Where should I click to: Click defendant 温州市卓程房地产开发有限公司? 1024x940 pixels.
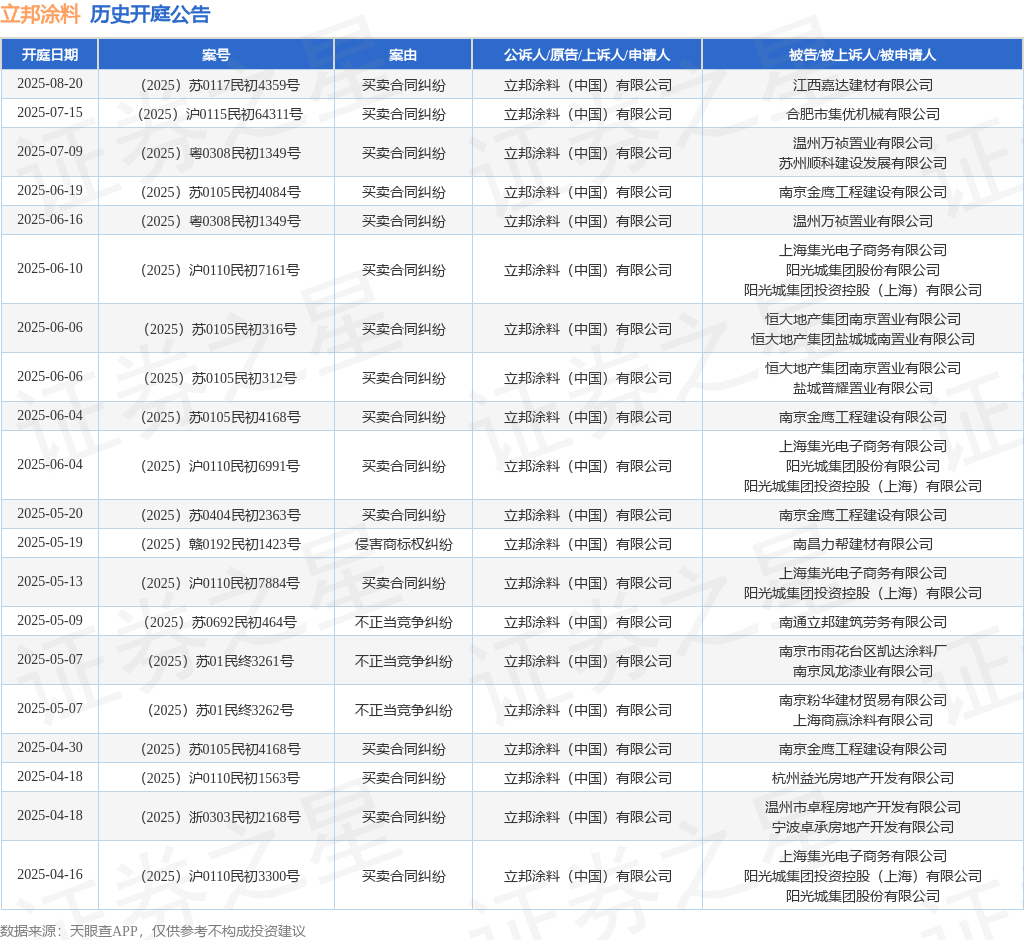click(x=863, y=807)
